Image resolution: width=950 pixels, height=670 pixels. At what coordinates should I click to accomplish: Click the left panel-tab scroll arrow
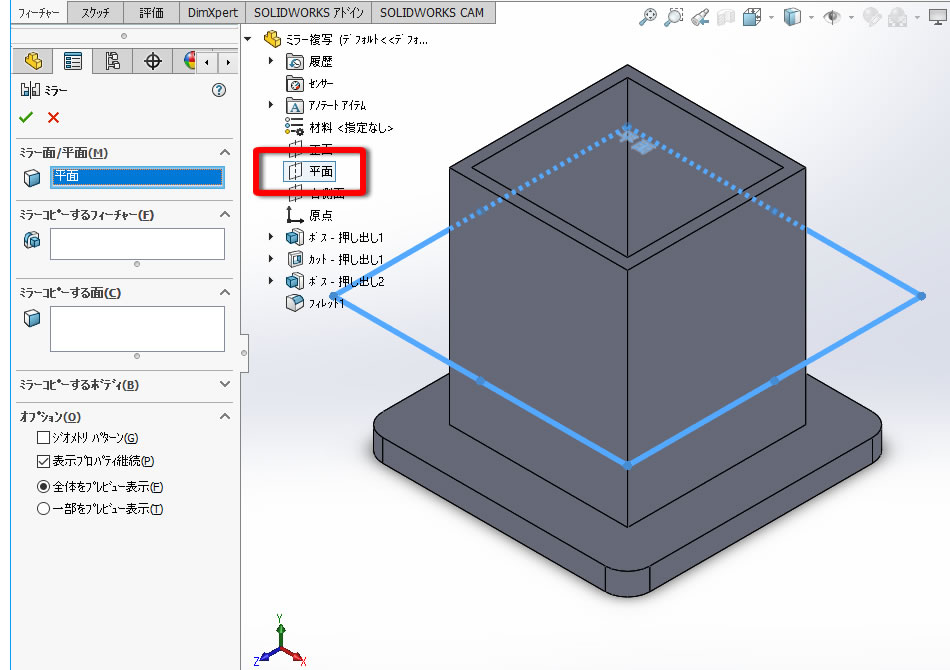tap(207, 62)
